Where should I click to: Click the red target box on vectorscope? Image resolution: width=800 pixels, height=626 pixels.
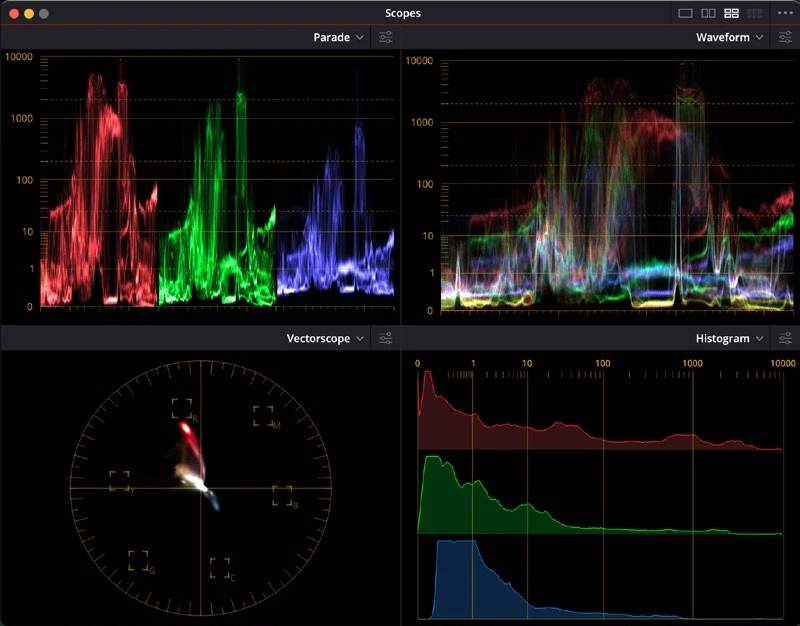point(182,409)
